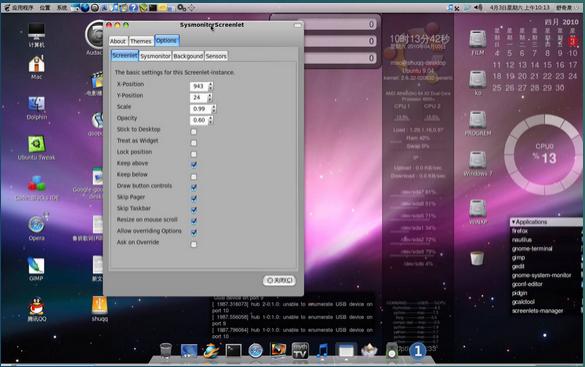This screenshot has height=367, width=585.
Task: Collapse the Applications list triangle
Action: click(513, 222)
